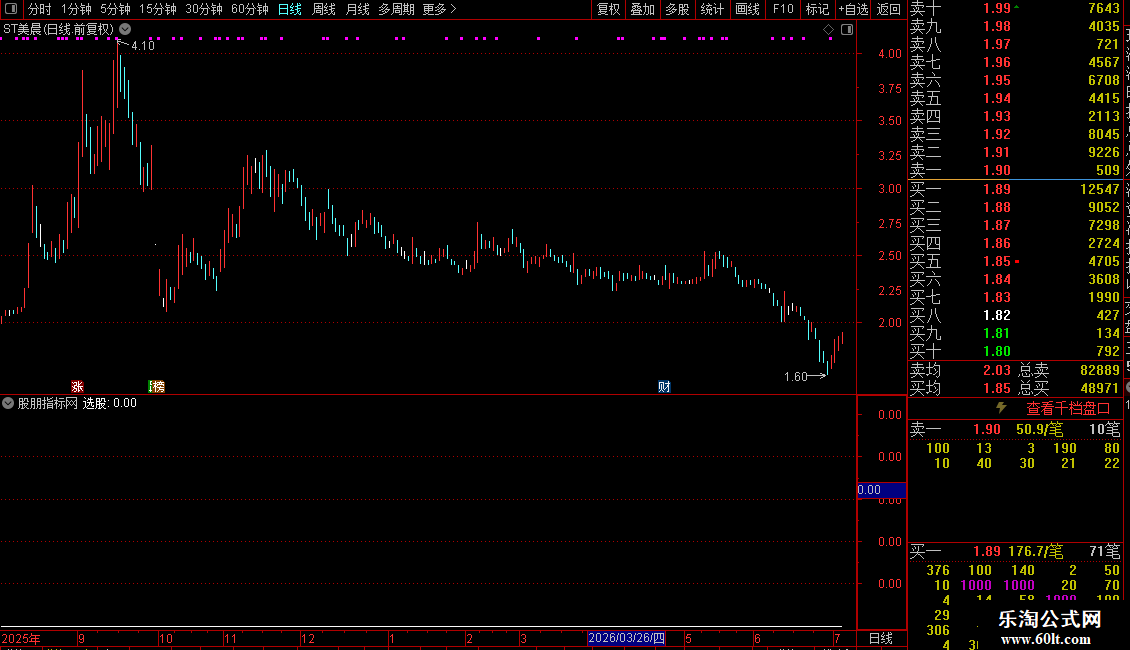This screenshot has height=650, width=1130.
Task: Open the 查看千档盘口 link
Action: pos(1068,409)
